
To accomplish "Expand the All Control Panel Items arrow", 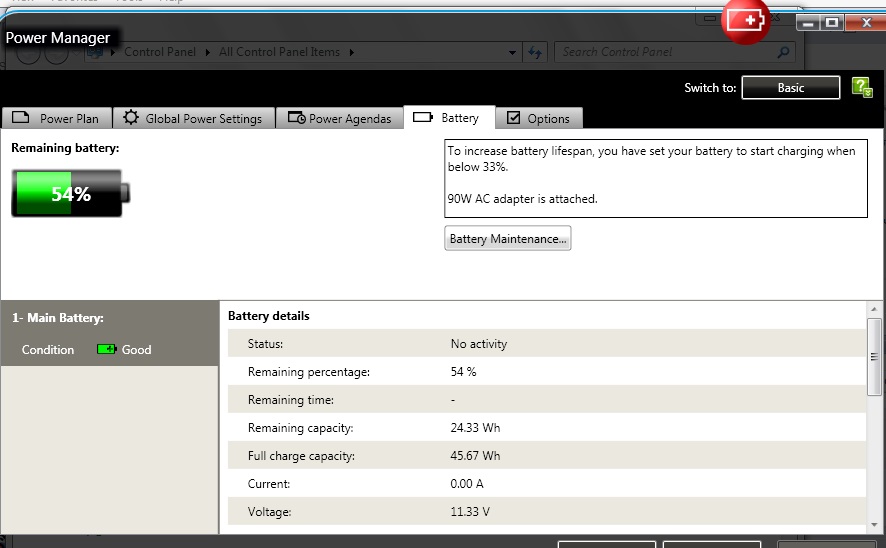I will [x=351, y=52].
